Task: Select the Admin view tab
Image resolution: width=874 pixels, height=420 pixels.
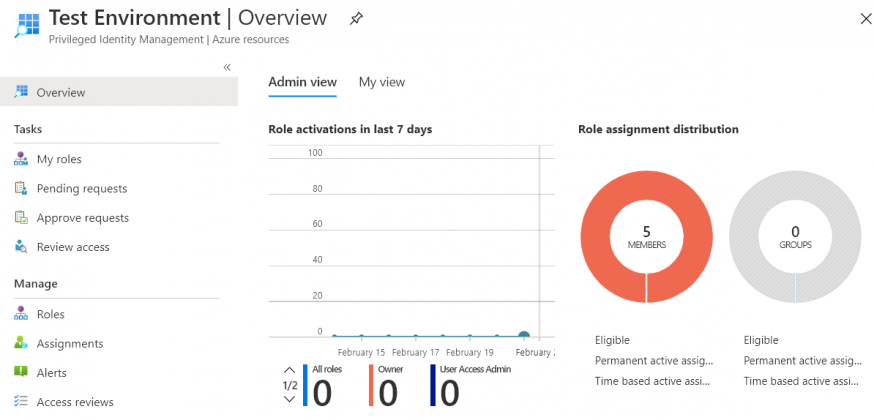Action: 302,82
